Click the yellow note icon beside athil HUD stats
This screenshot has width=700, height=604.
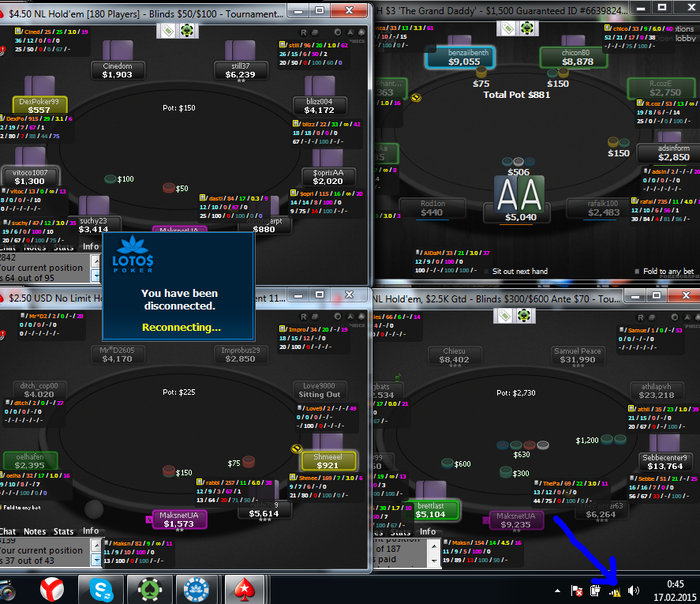tap(631, 408)
